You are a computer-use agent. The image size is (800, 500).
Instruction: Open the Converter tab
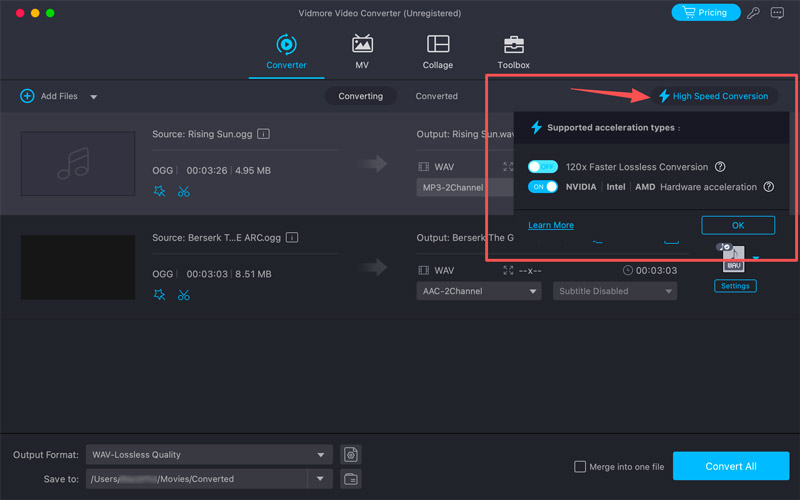pyautogui.click(x=286, y=52)
